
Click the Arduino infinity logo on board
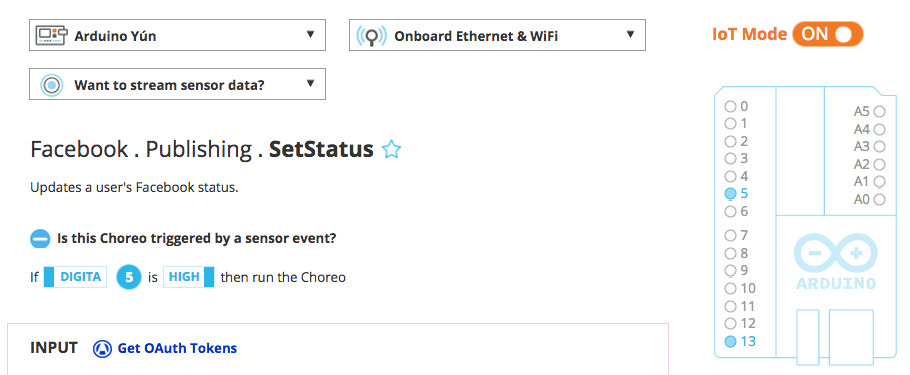[x=836, y=255]
